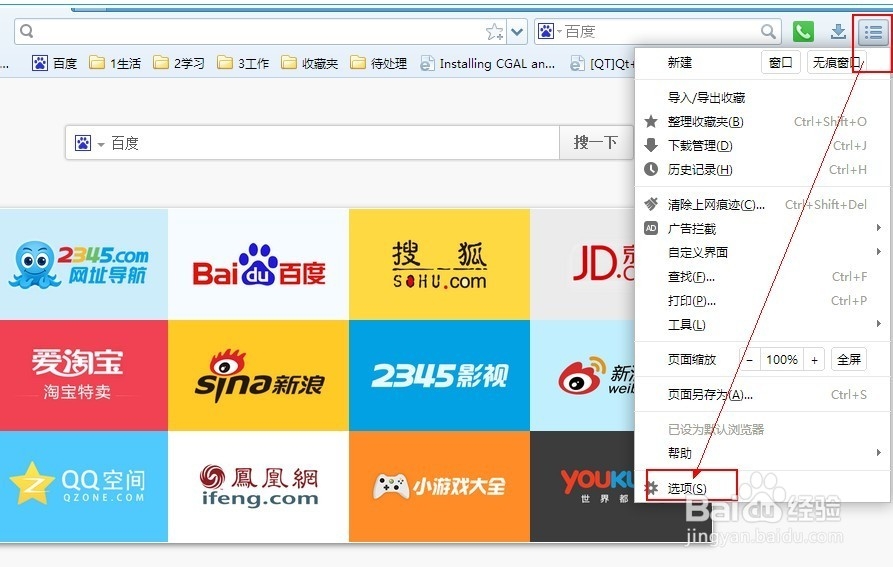Click the 全屏 fullscreen button

pyautogui.click(x=849, y=360)
